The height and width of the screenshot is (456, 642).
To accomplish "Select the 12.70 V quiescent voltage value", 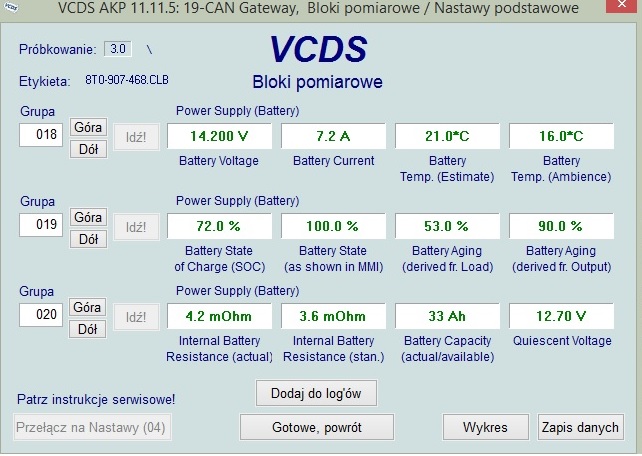I will (x=561, y=316).
